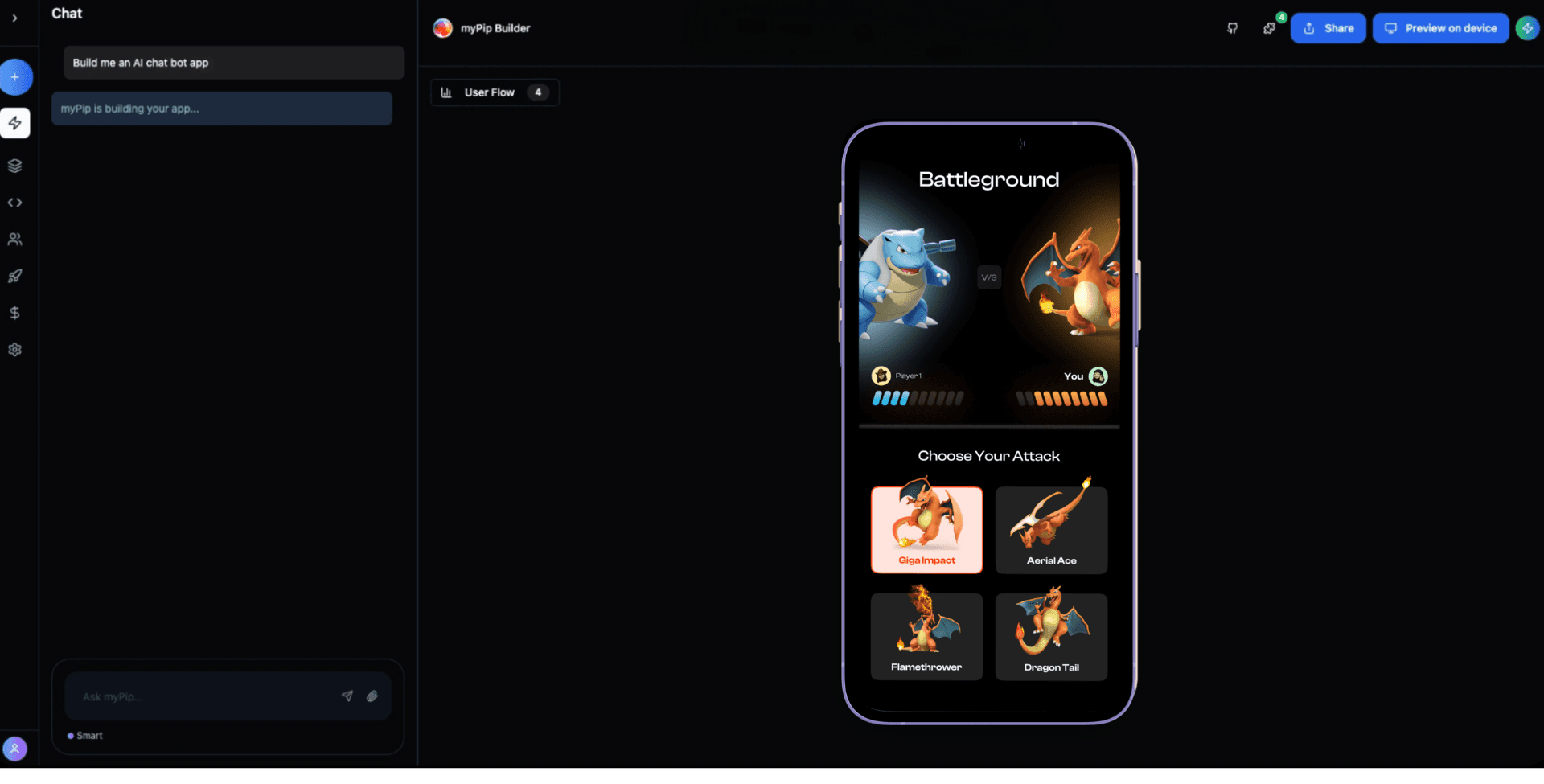Expand the sidebar with chevron arrow
Screen dimensions: 1544x784
click(14, 18)
